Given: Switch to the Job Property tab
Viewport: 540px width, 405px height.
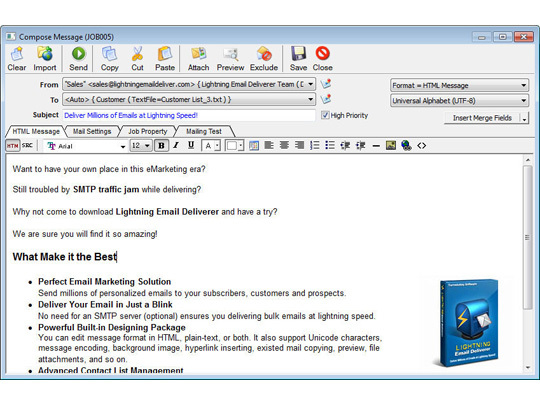Looking at the screenshot, I should 148,131.
